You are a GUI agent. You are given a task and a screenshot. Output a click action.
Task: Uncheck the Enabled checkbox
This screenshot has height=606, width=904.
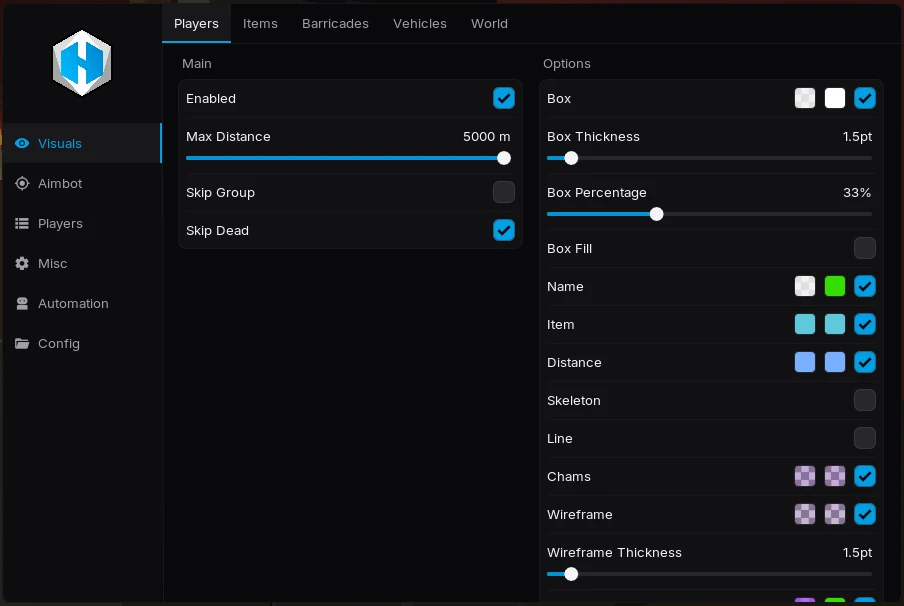click(x=504, y=98)
